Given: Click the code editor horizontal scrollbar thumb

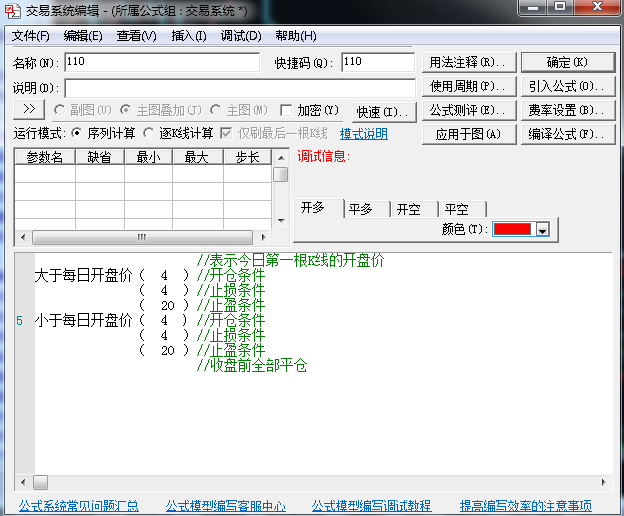Looking at the screenshot, I should pyautogui.click(x=40, y=483).
